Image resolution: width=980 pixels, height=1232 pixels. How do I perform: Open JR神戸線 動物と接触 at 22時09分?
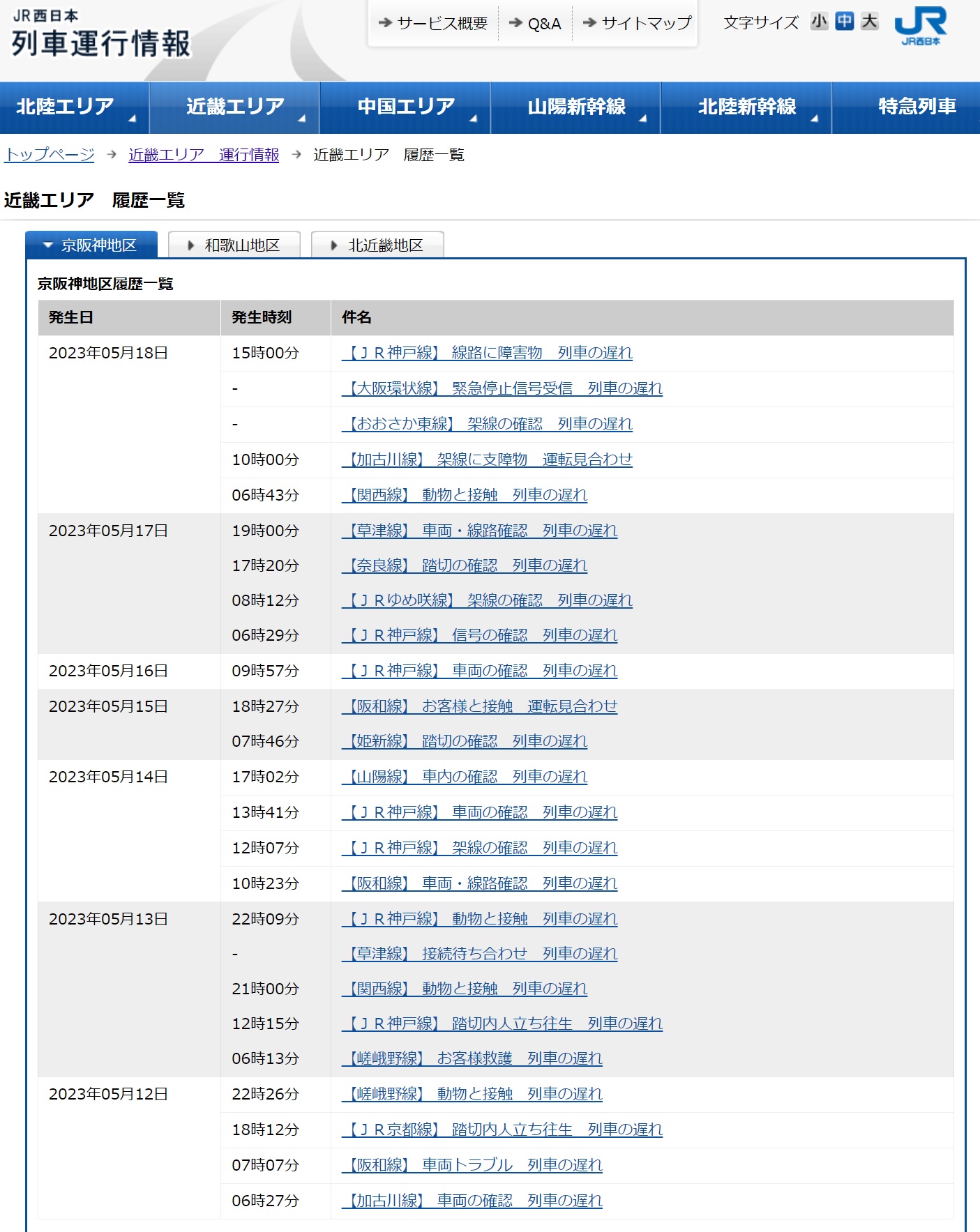click(479, 919)
